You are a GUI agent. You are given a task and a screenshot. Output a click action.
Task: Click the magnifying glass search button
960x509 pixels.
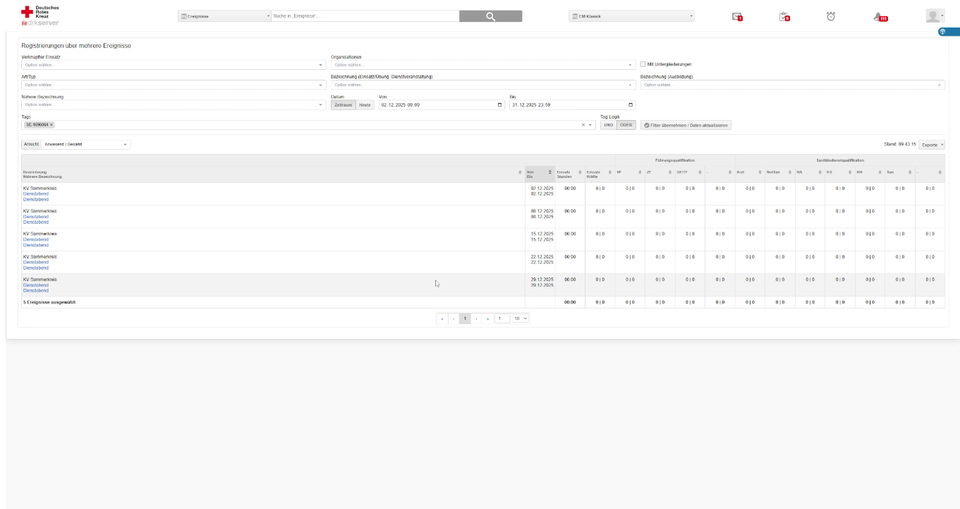point(490,16)
